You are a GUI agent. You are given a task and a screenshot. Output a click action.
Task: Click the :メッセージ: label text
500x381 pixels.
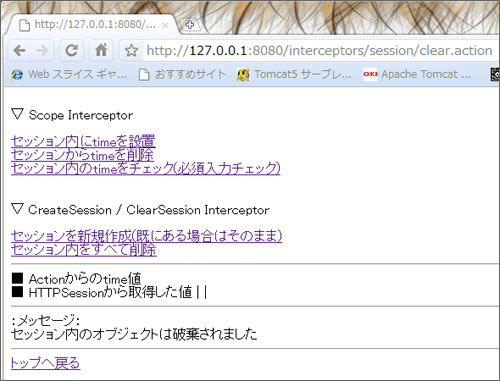pyautogui.click(x=45, y=321)
